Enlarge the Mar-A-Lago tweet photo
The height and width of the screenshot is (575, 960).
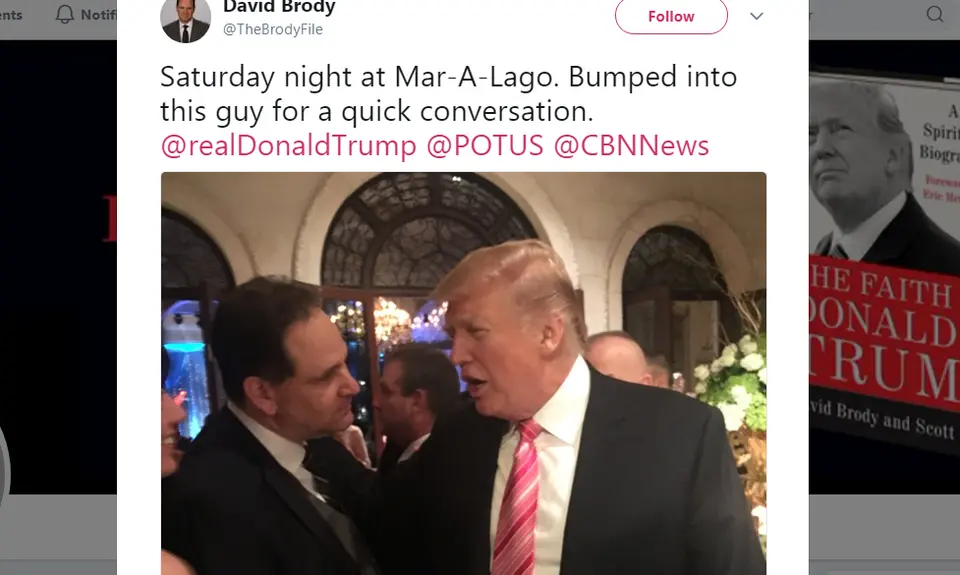coord(463,374)
